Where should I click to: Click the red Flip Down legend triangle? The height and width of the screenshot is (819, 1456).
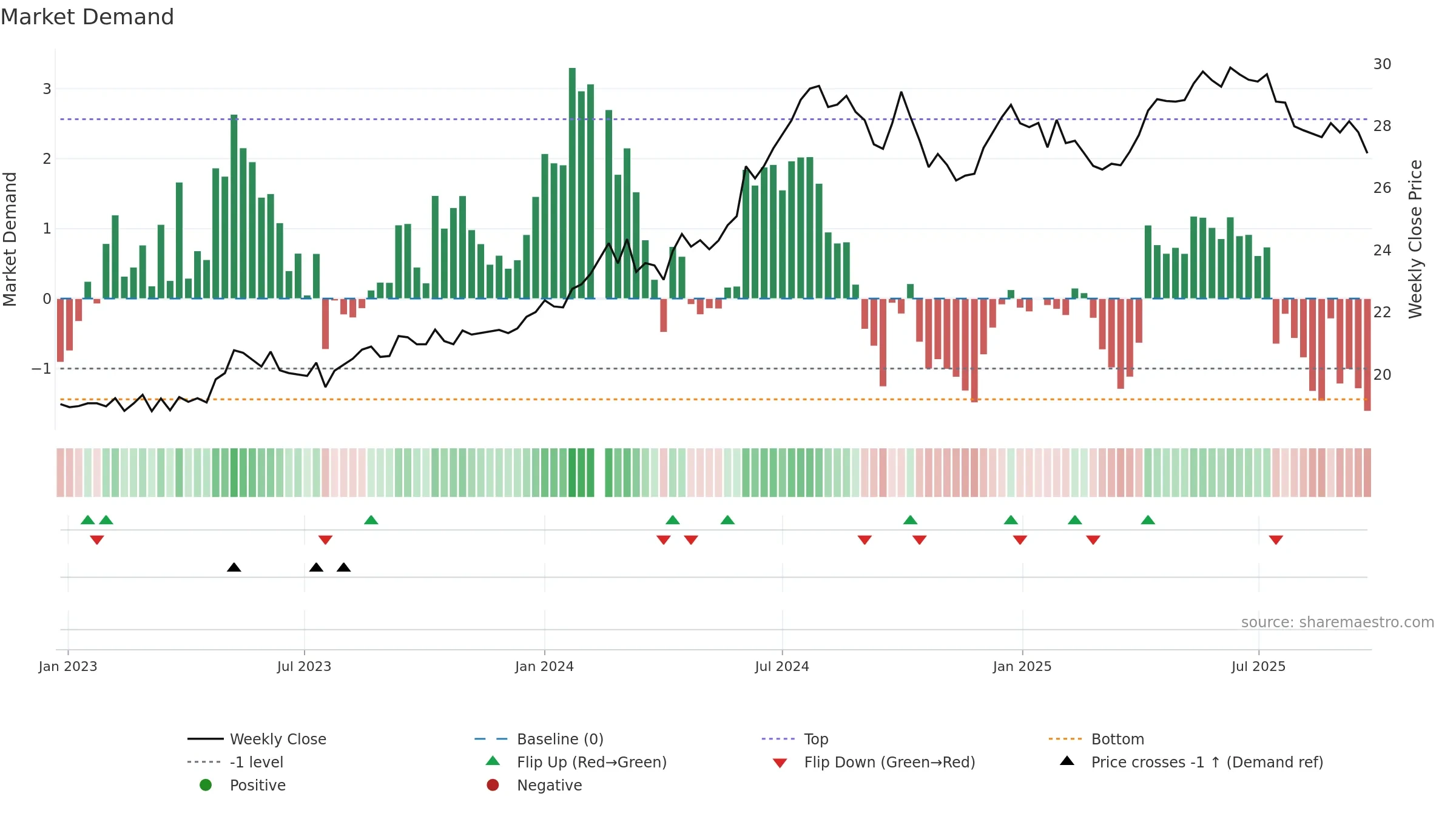pyautogui.click(x=780, y=763)
